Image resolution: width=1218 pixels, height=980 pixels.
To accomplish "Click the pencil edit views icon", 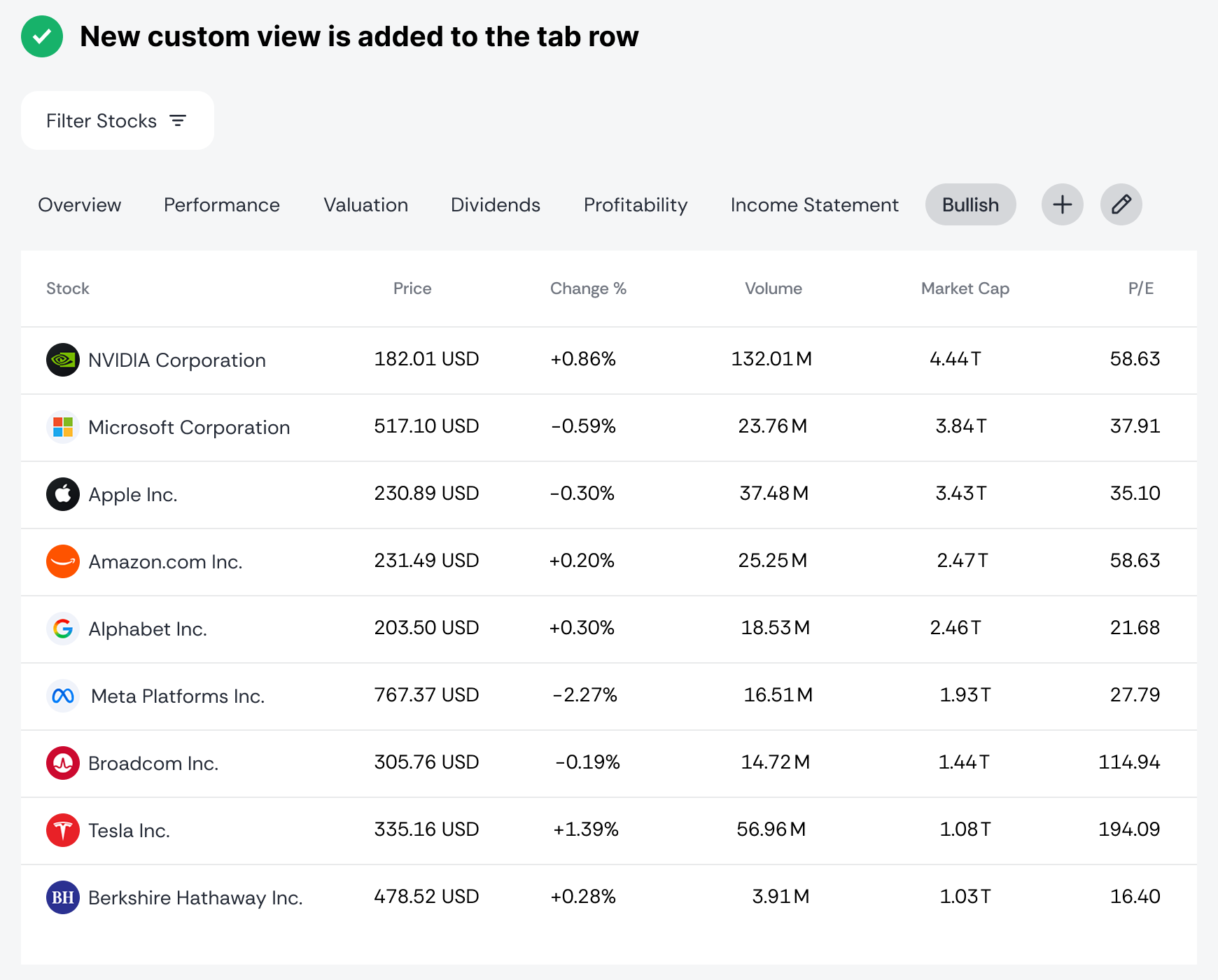I will coord(1121,204).
